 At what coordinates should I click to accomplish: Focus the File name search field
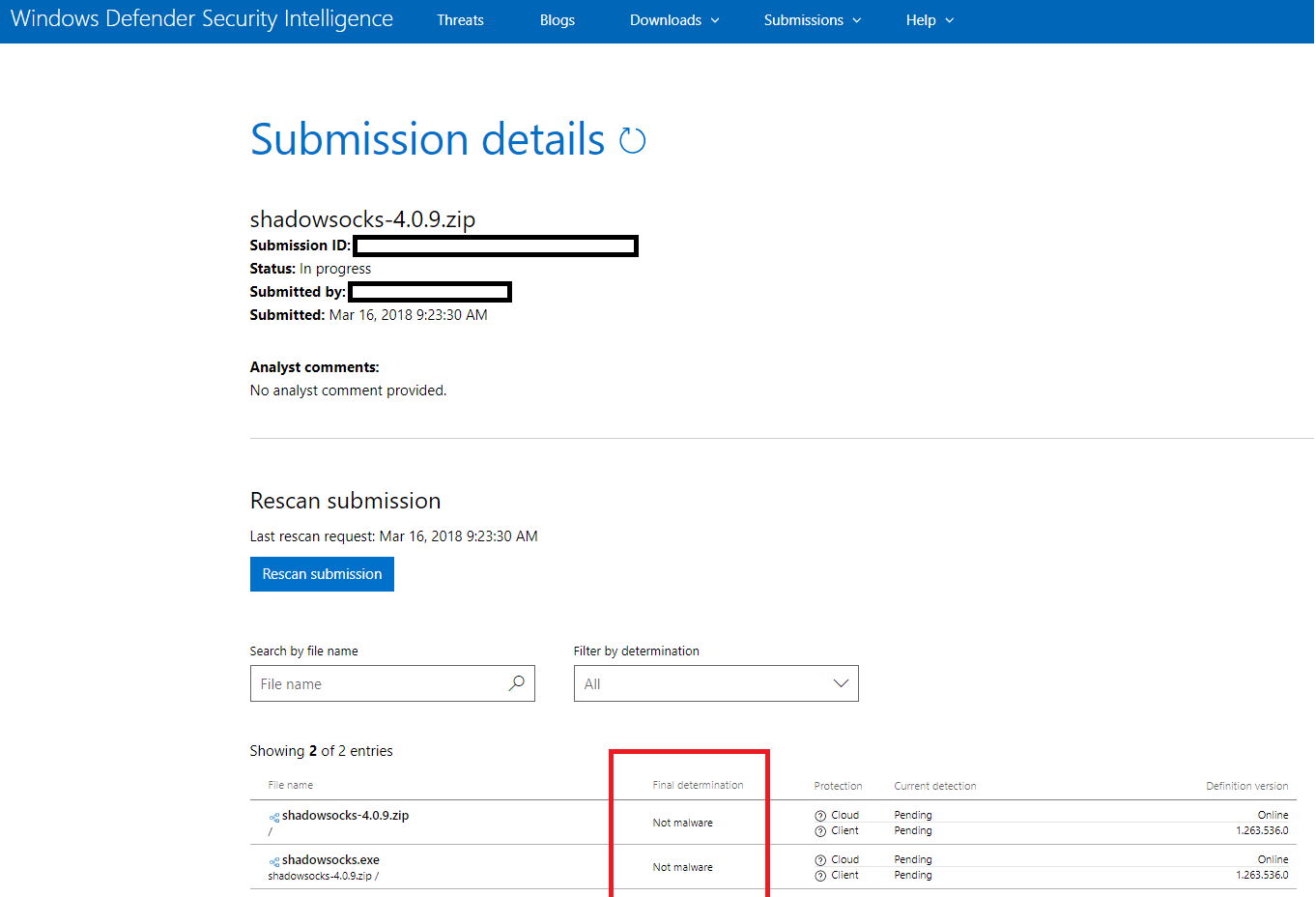tap(392, 683)
